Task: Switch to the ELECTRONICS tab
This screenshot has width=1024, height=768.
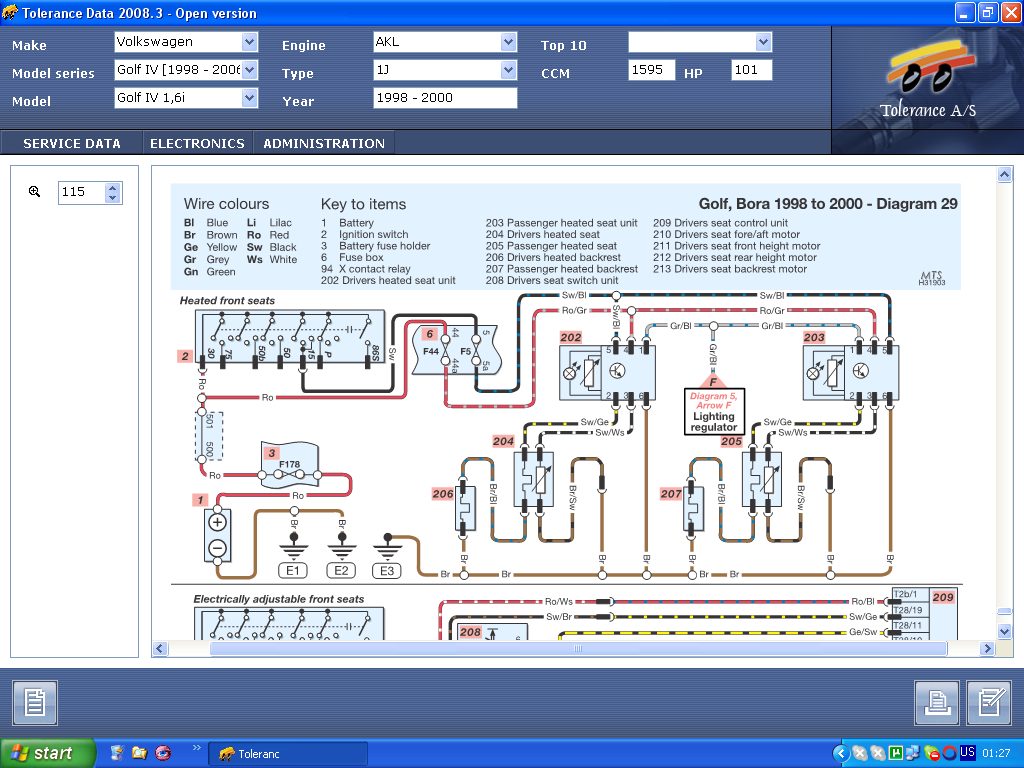Action: pos(197,143)
